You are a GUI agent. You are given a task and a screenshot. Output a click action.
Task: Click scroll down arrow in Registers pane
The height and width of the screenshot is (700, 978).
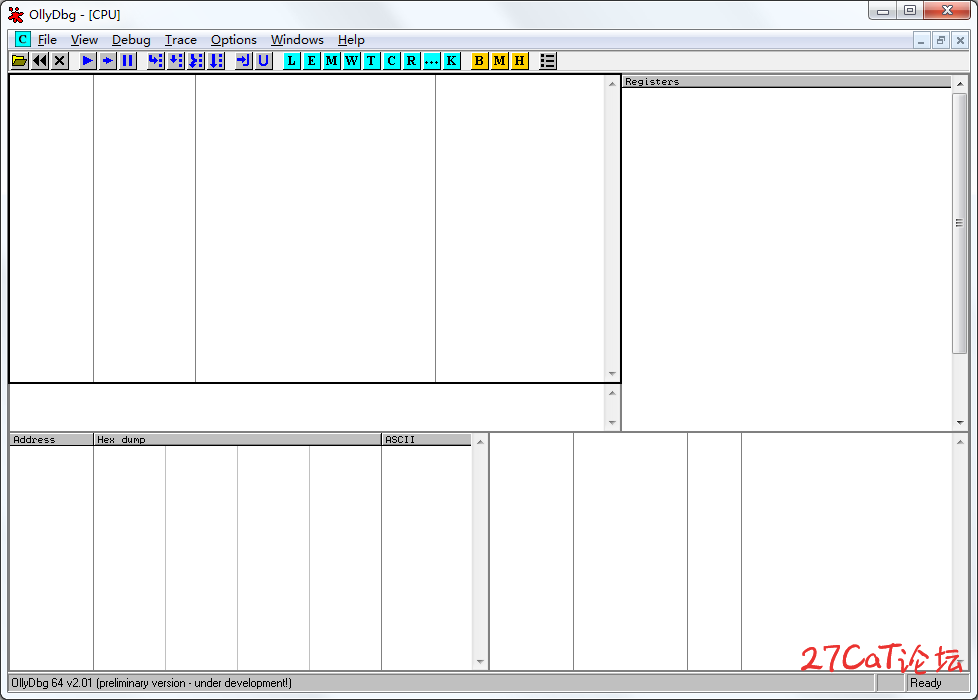point(960,422)
